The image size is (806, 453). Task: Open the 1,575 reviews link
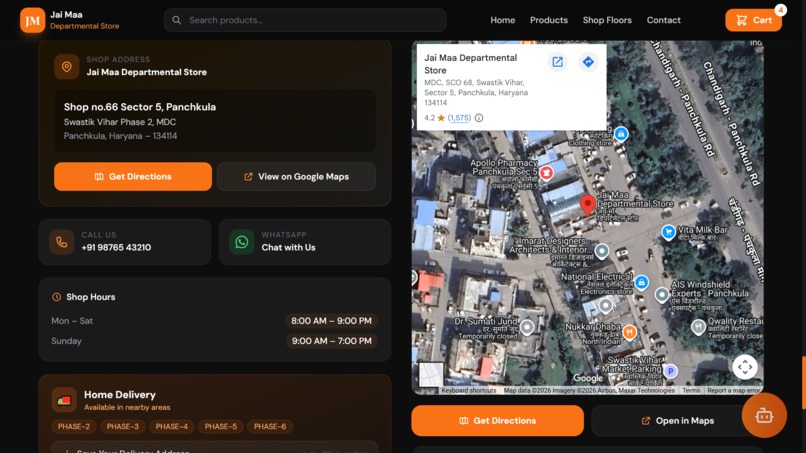tap(459, 118)
